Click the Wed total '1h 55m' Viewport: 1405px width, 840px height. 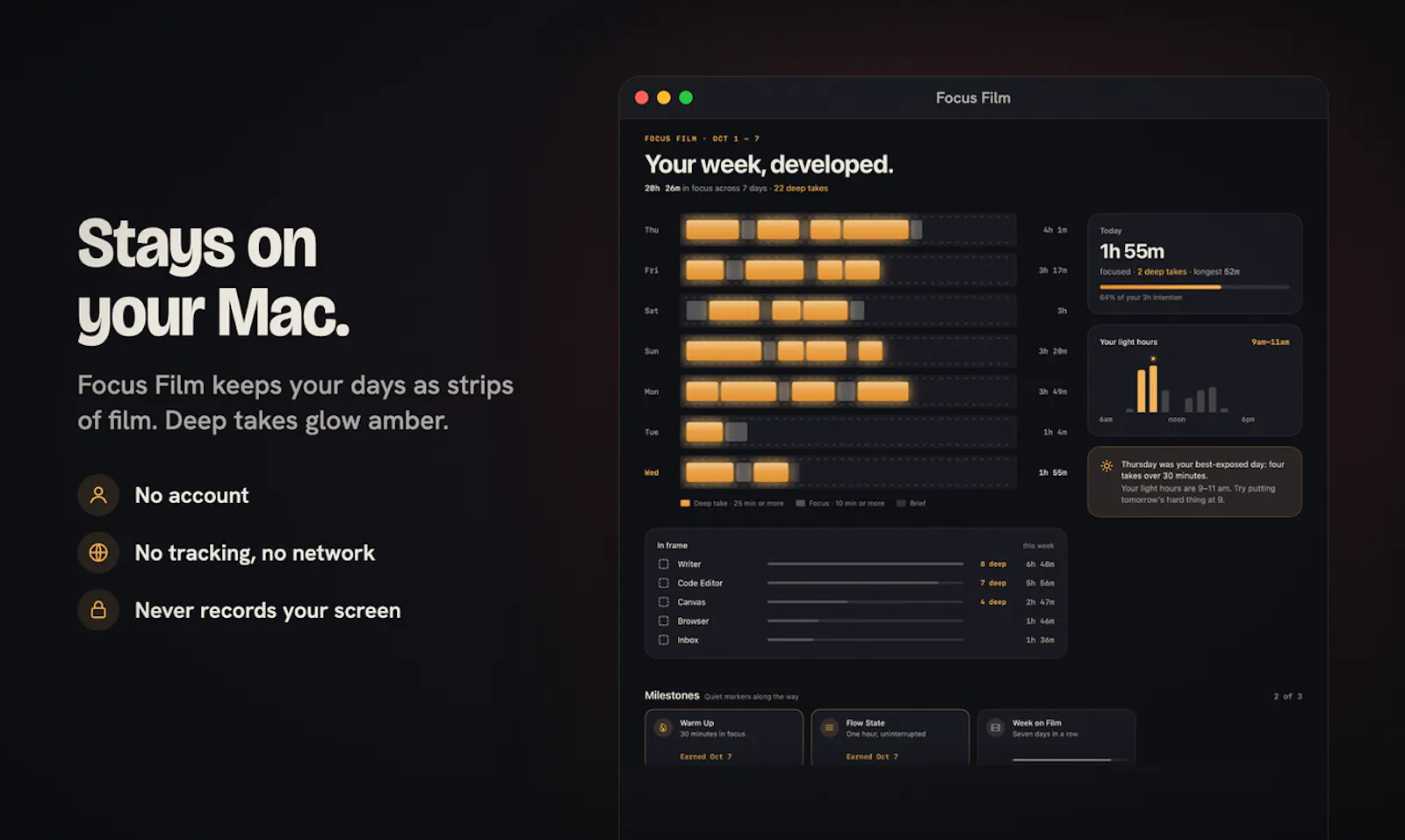(x=1053, y=472)
